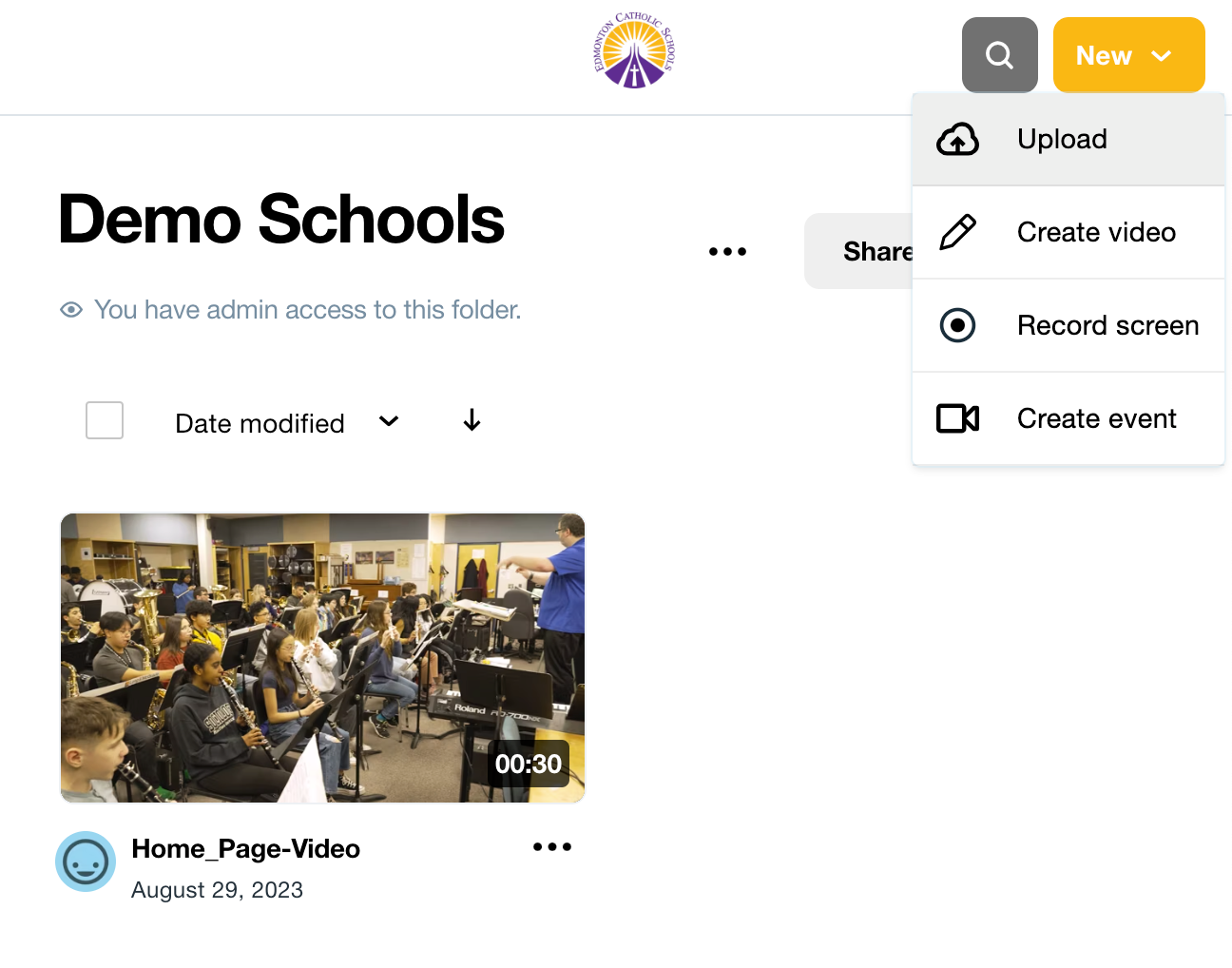Click the Record screen circle icon
The height and width of the screenshot is (968, 1232).
click(x=957, y=325)
